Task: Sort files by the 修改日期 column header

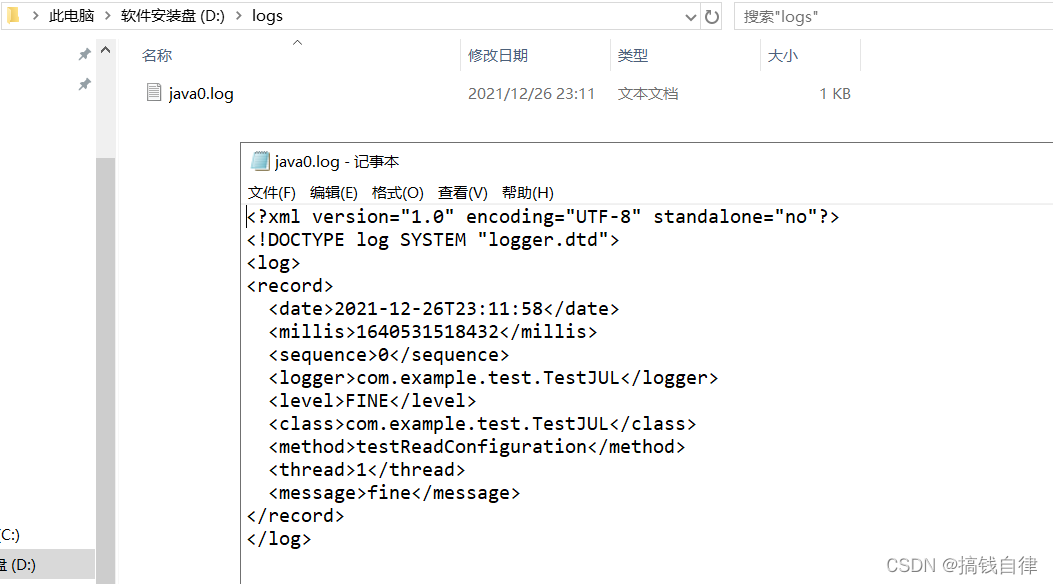Action: (x=498, y=56)
